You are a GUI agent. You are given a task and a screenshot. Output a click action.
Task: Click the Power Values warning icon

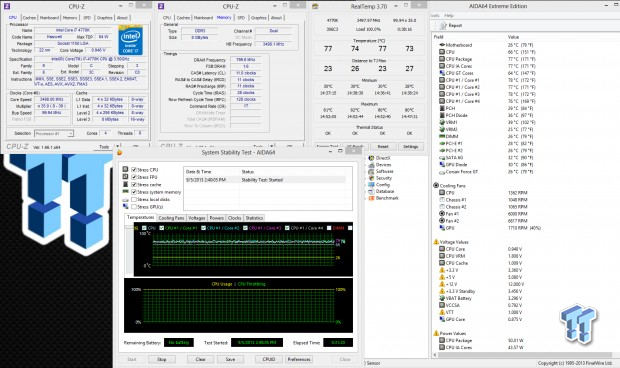(x=436, y=333)
